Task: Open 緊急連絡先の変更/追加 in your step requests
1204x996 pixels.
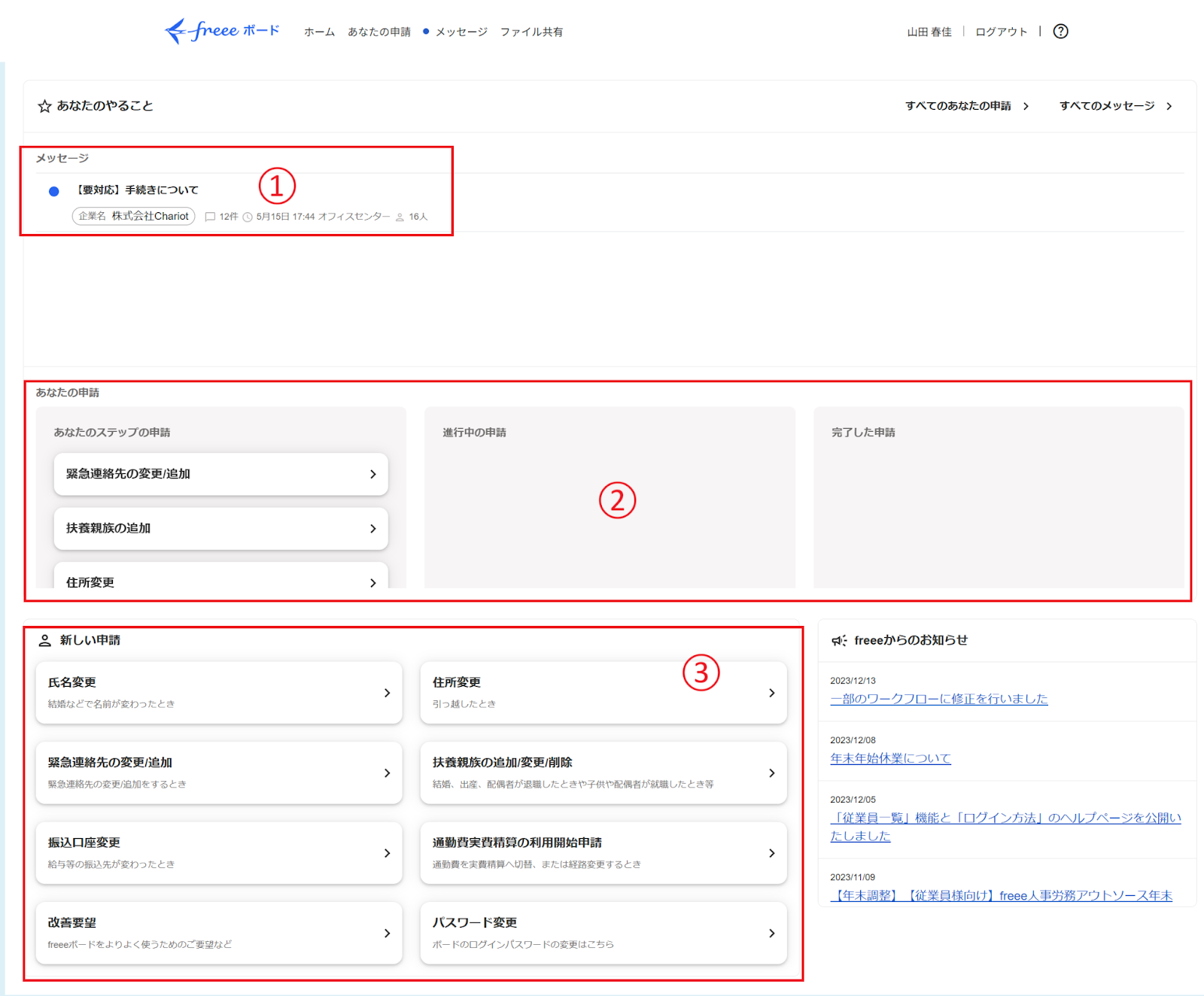Action: click(220, 474)
